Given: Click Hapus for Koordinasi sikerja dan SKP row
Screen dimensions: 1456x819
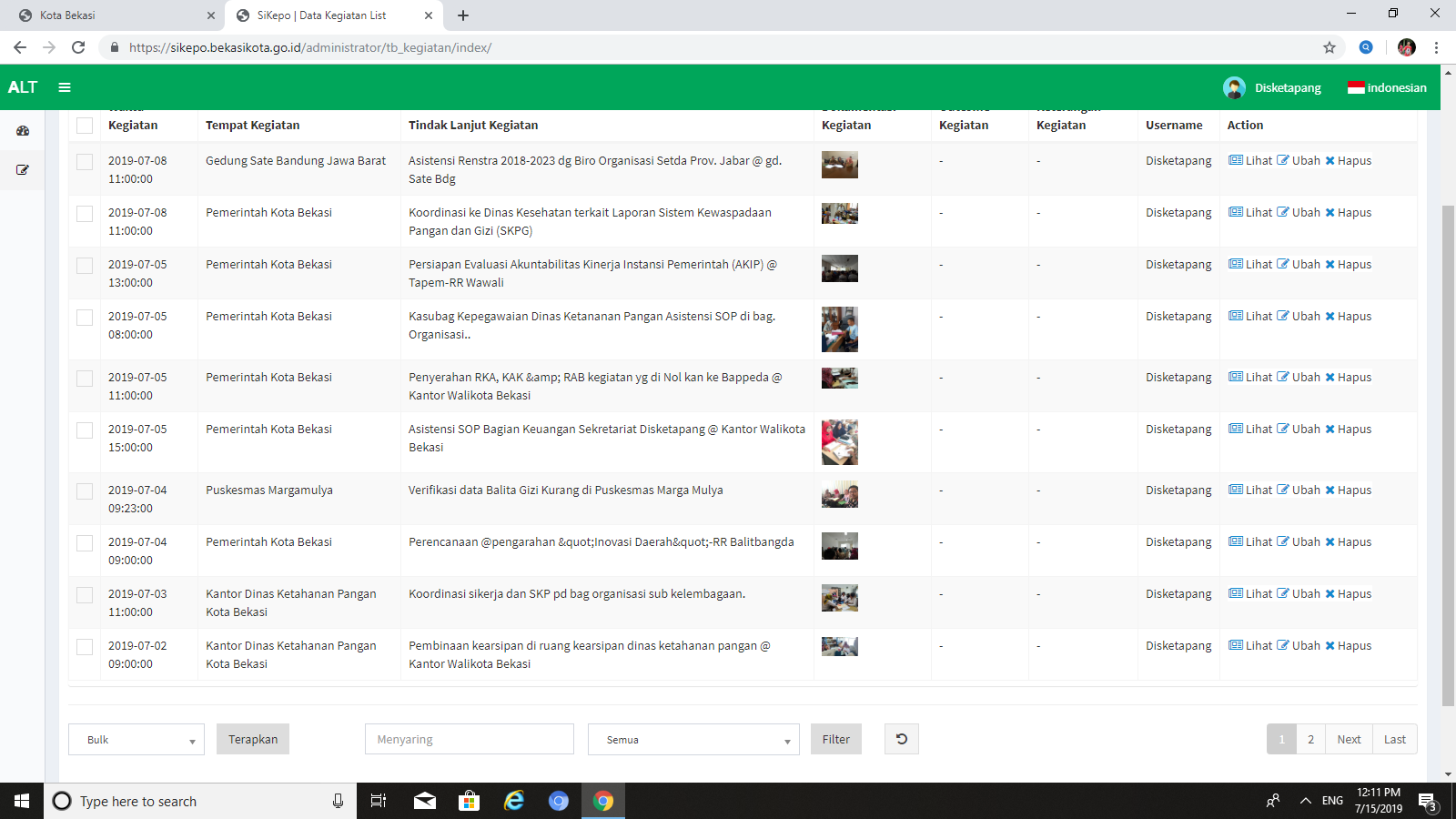Looking at the screenshot, I should (1348, 593).
